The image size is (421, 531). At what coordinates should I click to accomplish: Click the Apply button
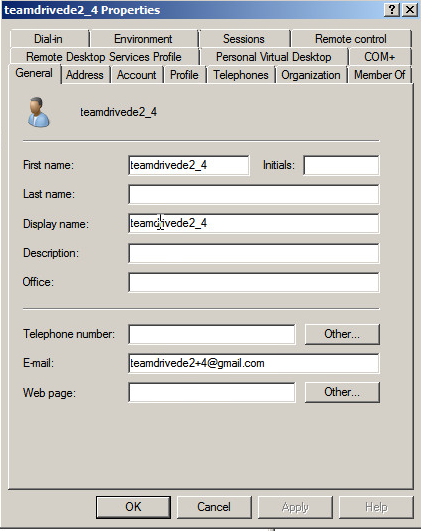295,507
